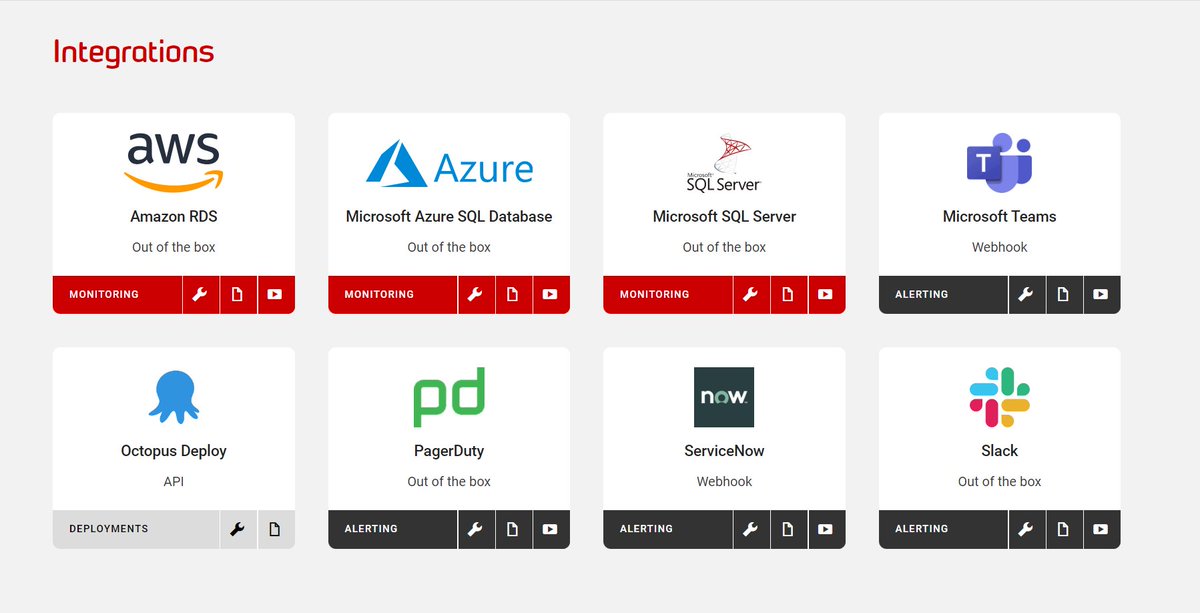Click the wrench icon on PagerDuty card
This screenshot has width=1200, height=613.
tap(475, 529)
